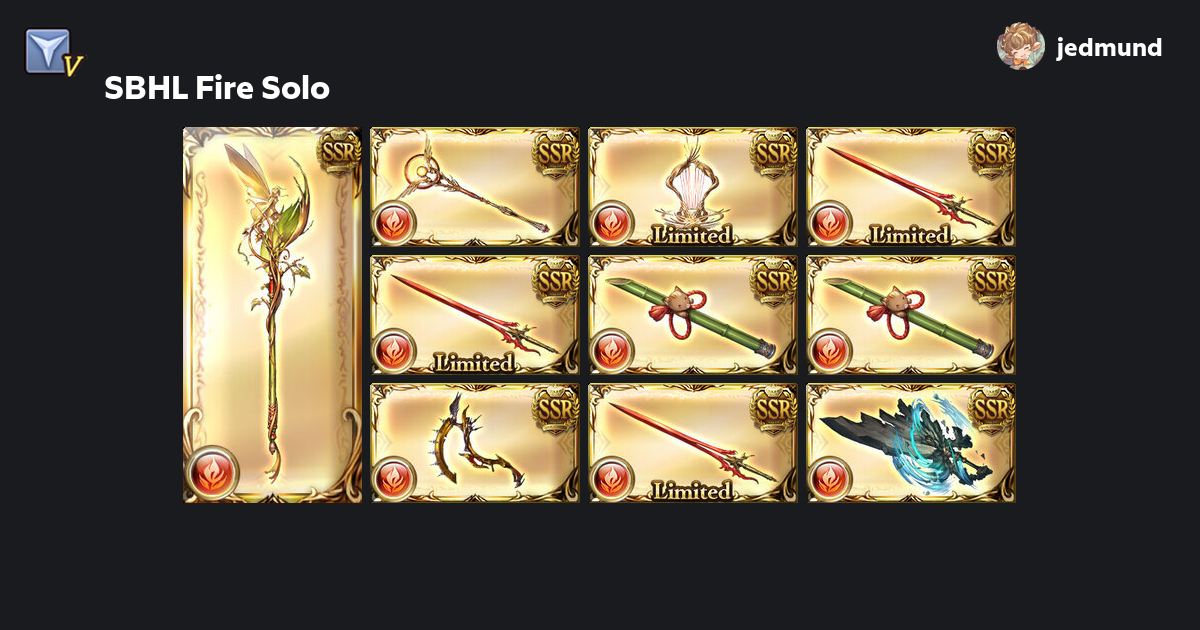1200x630 pixels.
Task: Select bottom-row red sword Limited weapon
Action: pos(693,443)
